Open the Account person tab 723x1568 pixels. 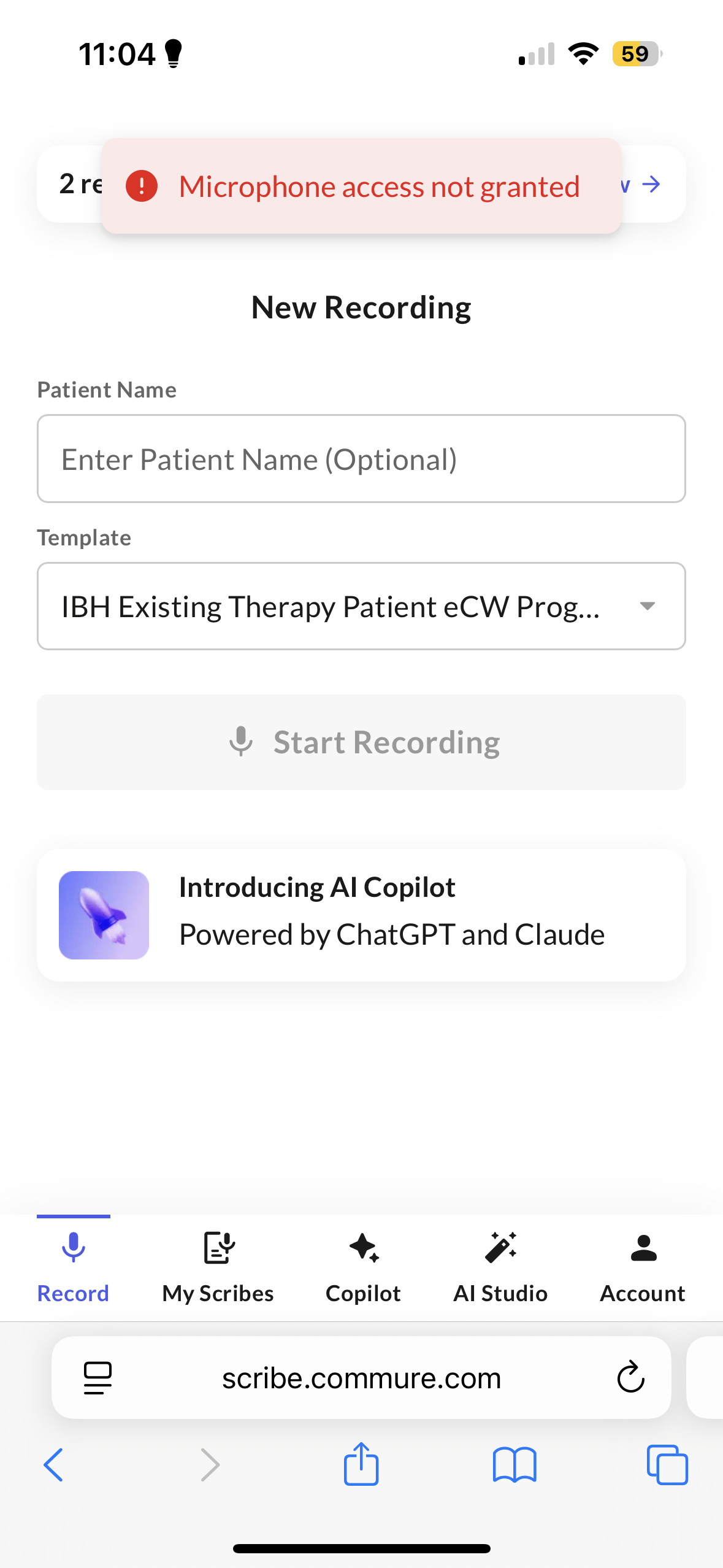(643, 1267)
